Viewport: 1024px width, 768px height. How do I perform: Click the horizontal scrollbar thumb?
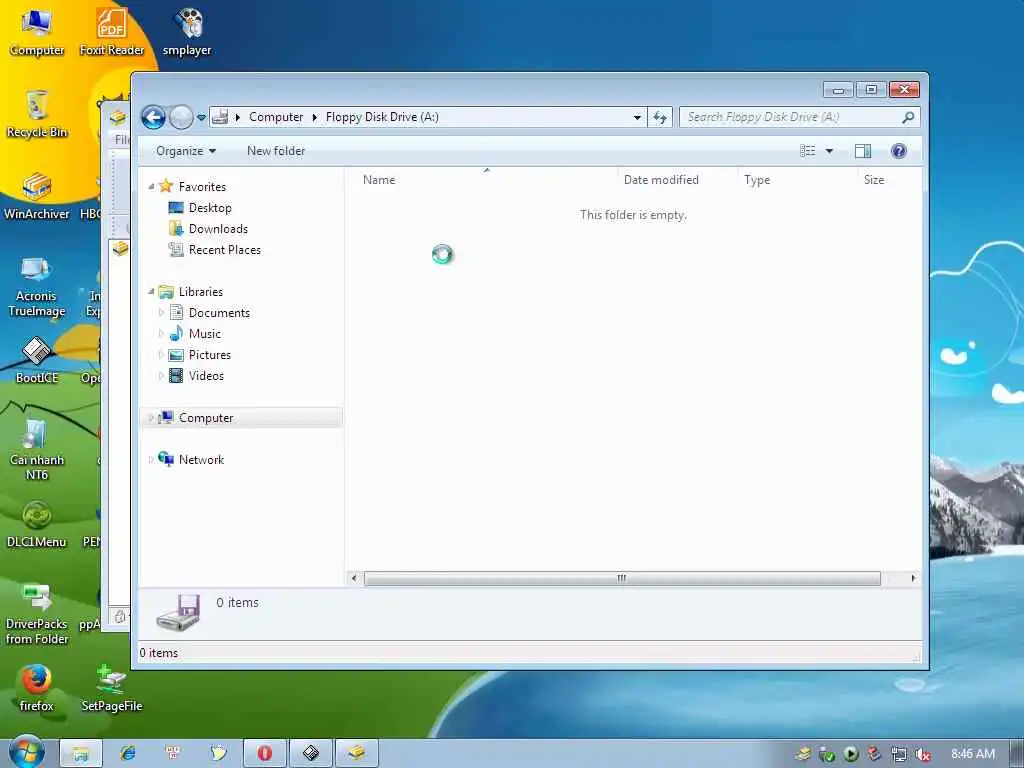(x=622, y=578)
